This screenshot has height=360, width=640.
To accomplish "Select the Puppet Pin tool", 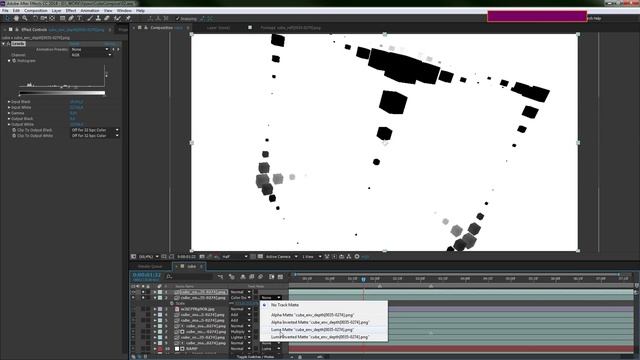I will (128, 18).
